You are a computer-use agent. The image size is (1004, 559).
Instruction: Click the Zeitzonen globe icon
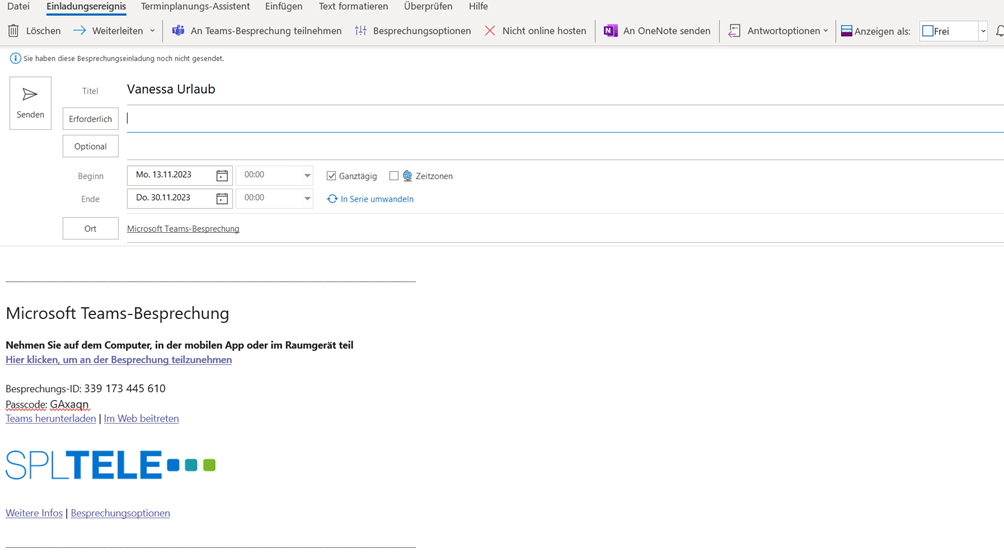(x=407, y=175)
